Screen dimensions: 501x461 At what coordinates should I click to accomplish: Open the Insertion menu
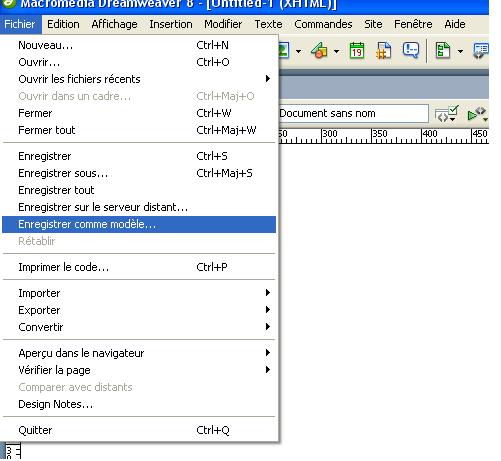tap(171, 24)
